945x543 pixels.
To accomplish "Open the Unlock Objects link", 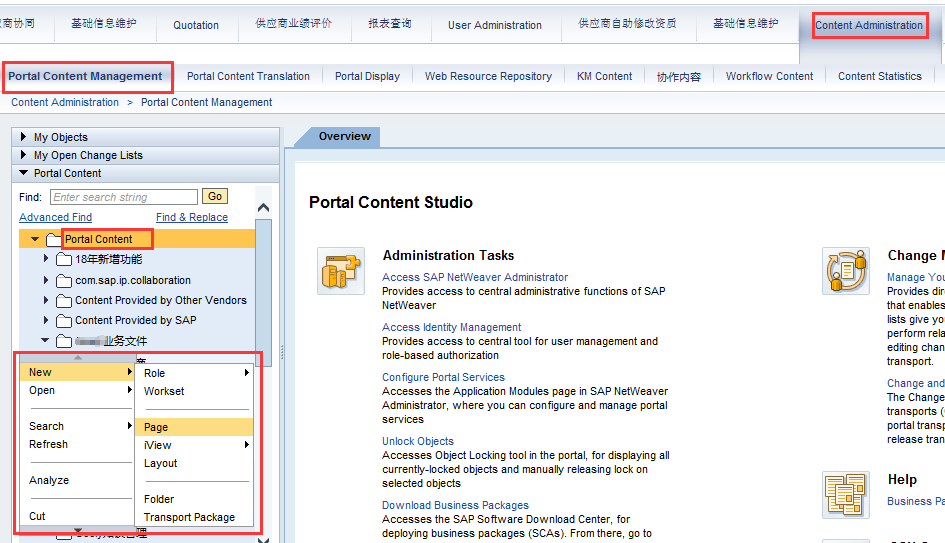I will tap(418, 441).
